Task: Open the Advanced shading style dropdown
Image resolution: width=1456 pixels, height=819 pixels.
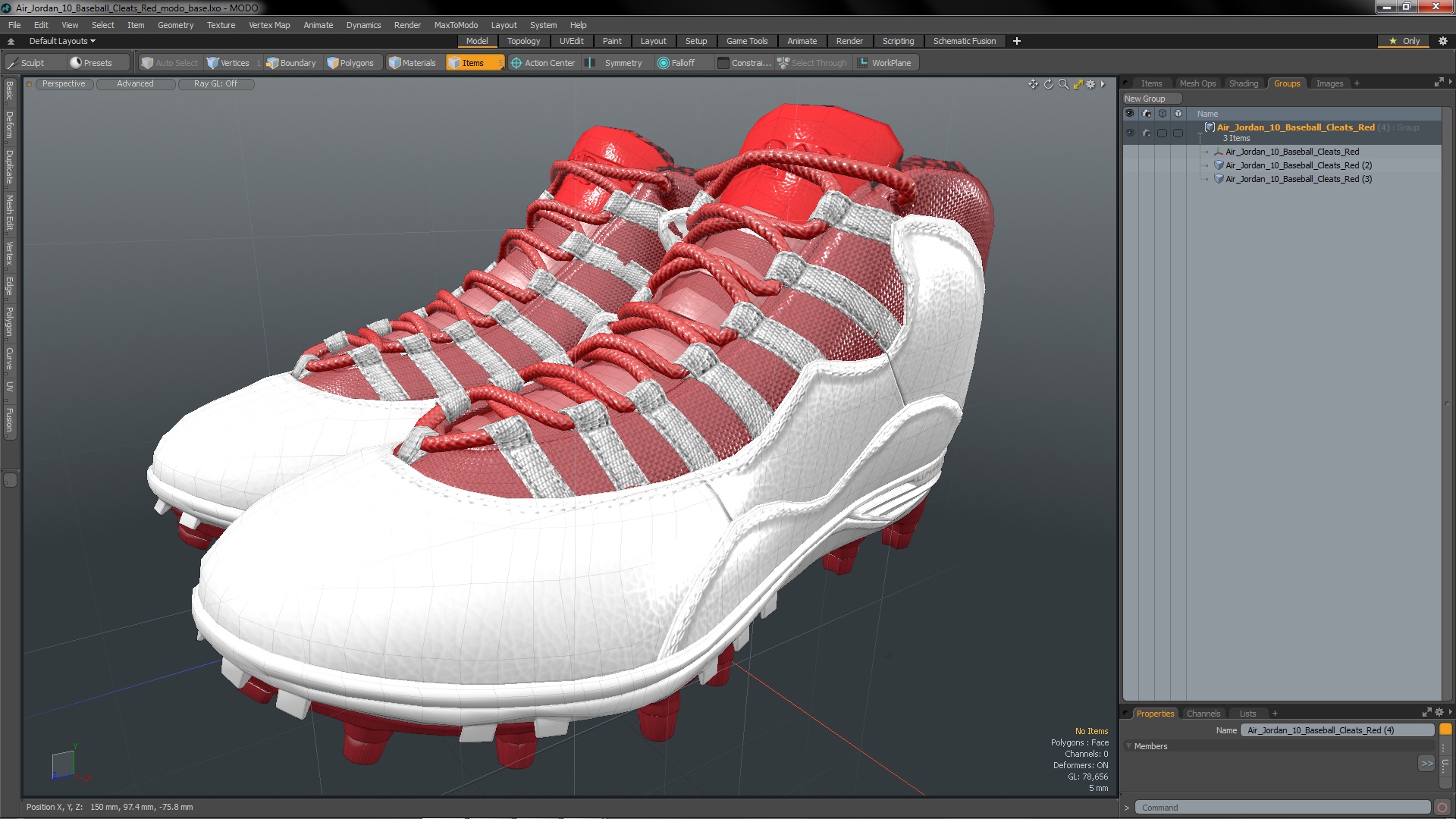Action: pos(135,84)
